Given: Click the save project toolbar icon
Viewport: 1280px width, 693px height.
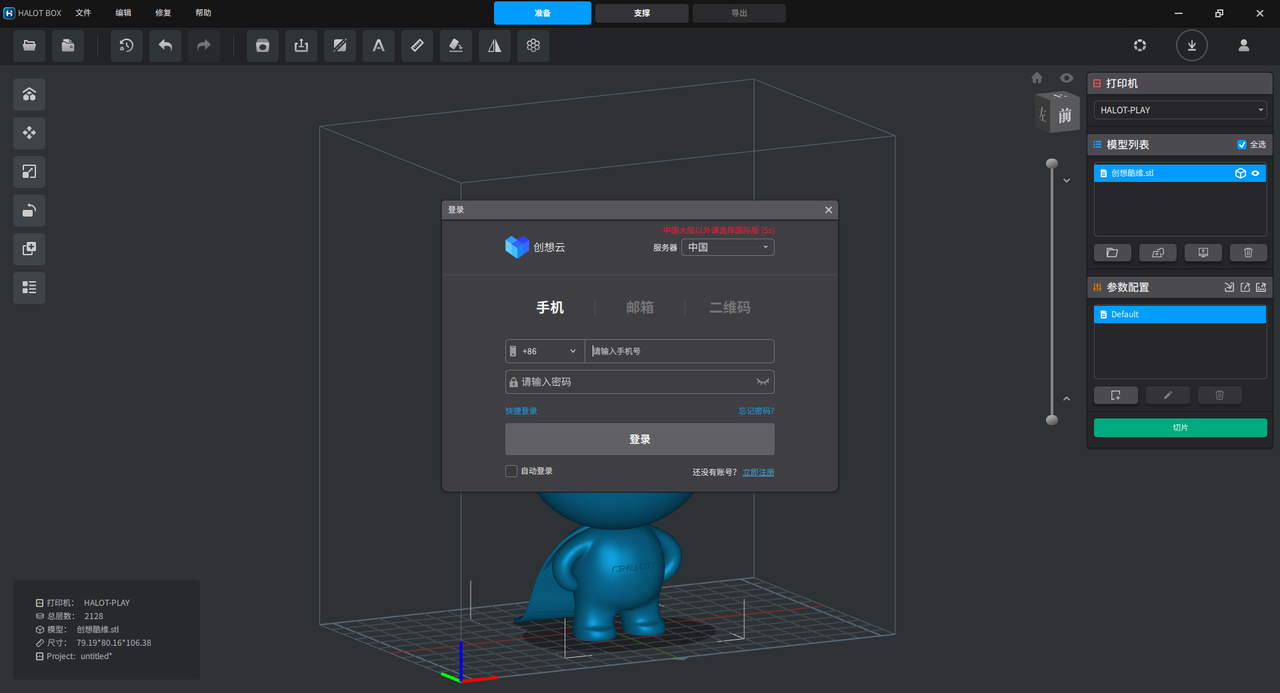Looking at the screenshot, I should 68,45.
